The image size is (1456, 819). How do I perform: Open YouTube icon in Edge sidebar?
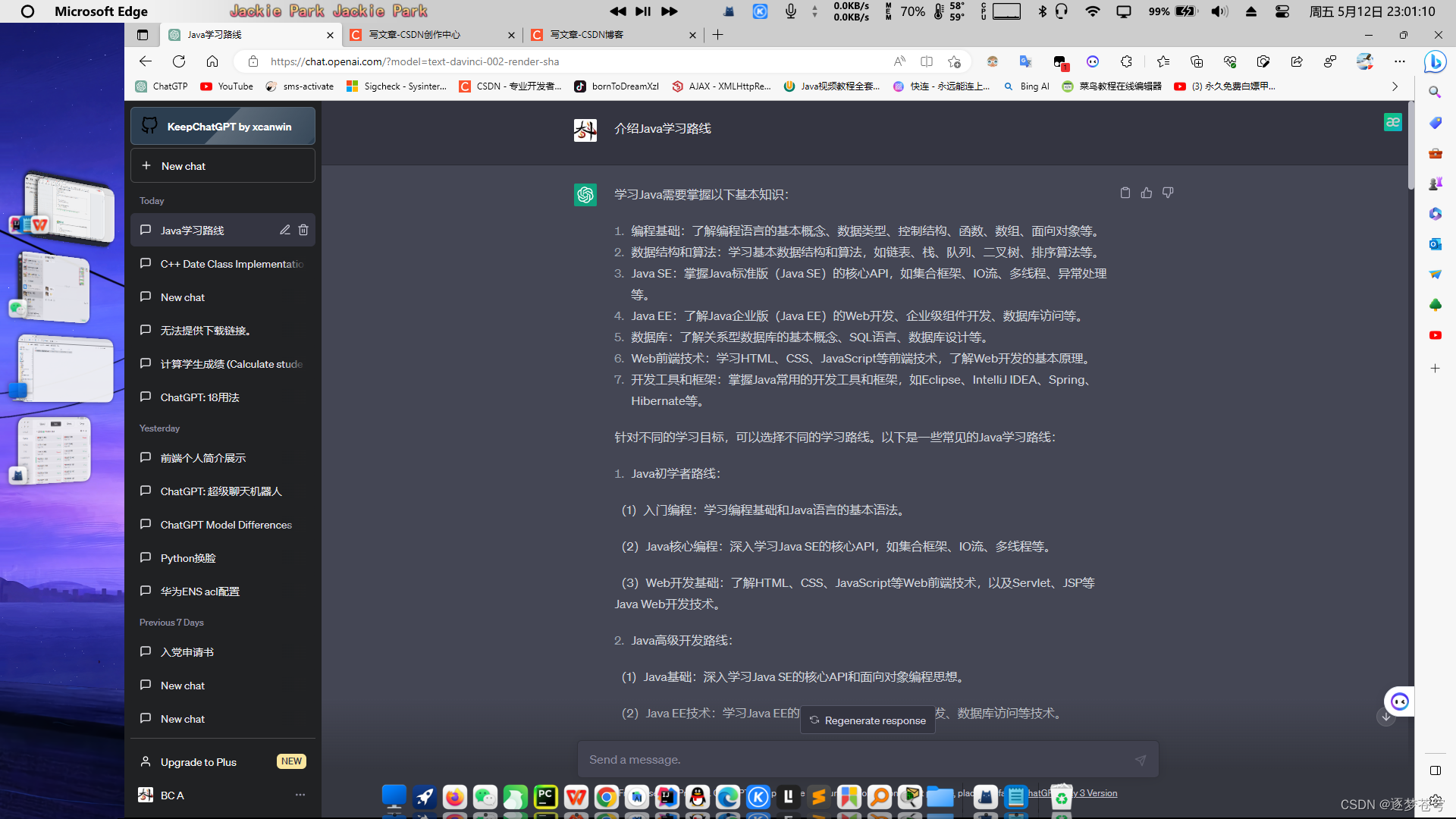click(x=1435, y=334)
